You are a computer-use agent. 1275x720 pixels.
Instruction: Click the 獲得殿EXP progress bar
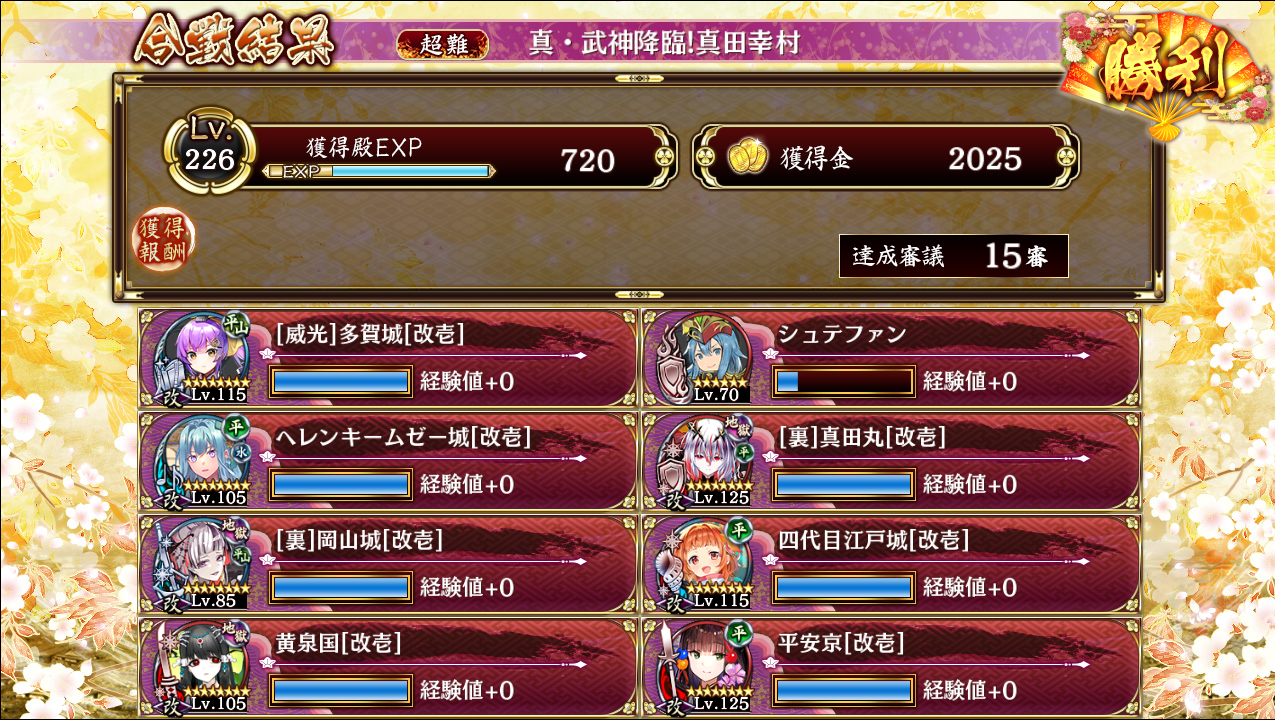pos(379,171)
